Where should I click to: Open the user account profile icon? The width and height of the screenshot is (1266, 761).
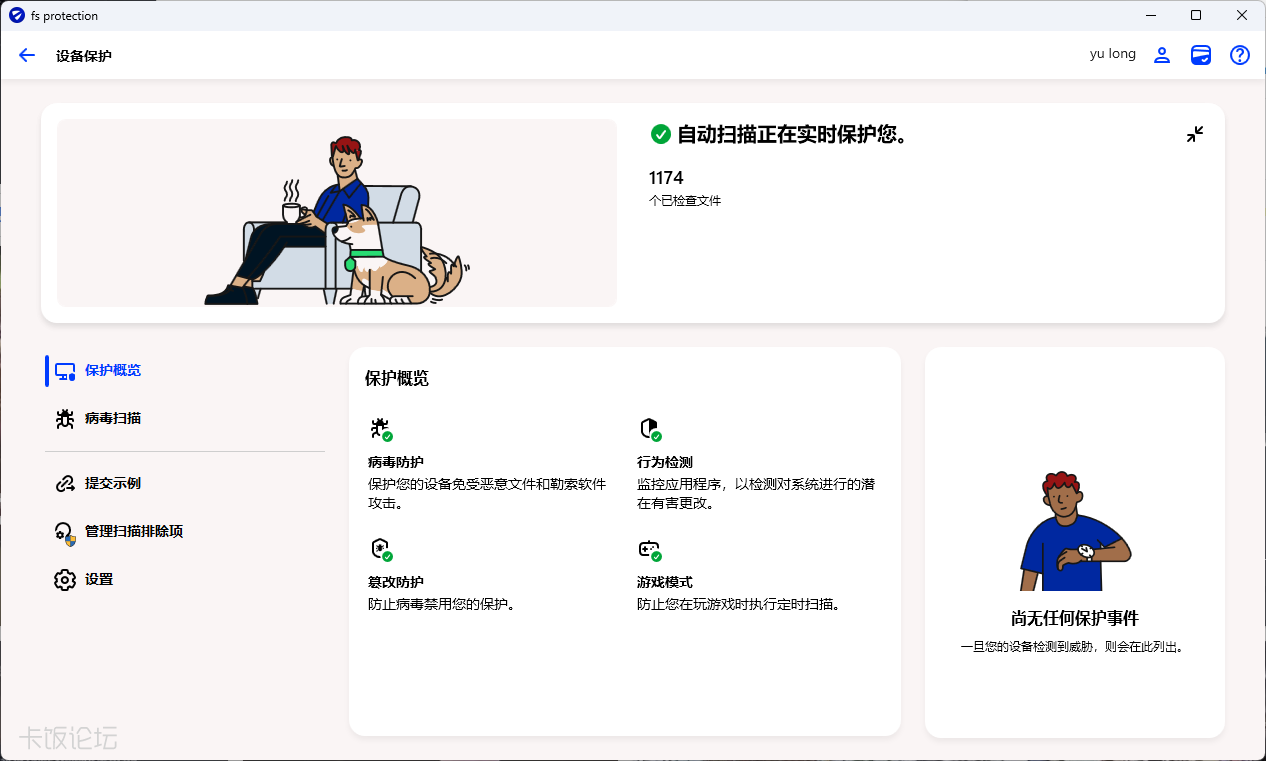[x=1162, y=55]
